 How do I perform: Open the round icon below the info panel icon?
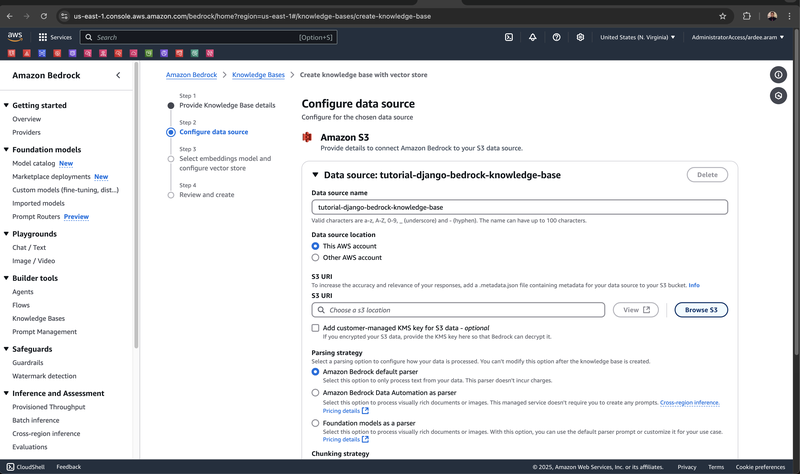click(x=778, y=95)
